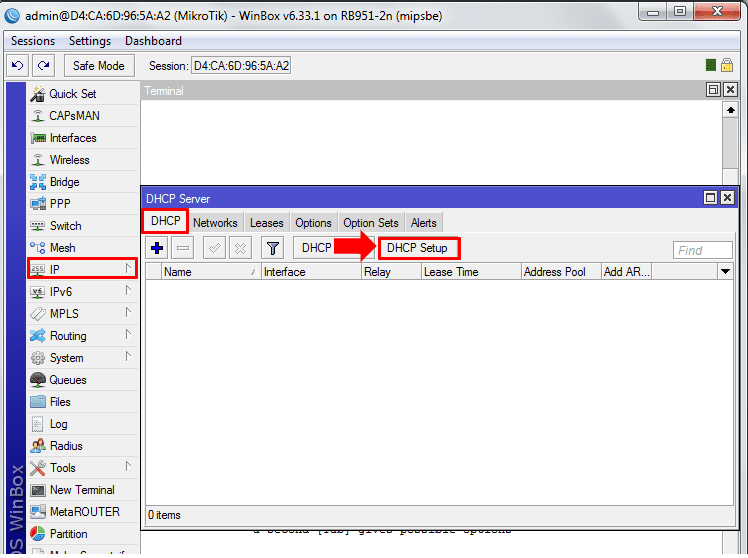Image resolution: width=748 pixels, height=558 pixels.
Task: Switch to the Networks tab
Action: pos(215,223)
